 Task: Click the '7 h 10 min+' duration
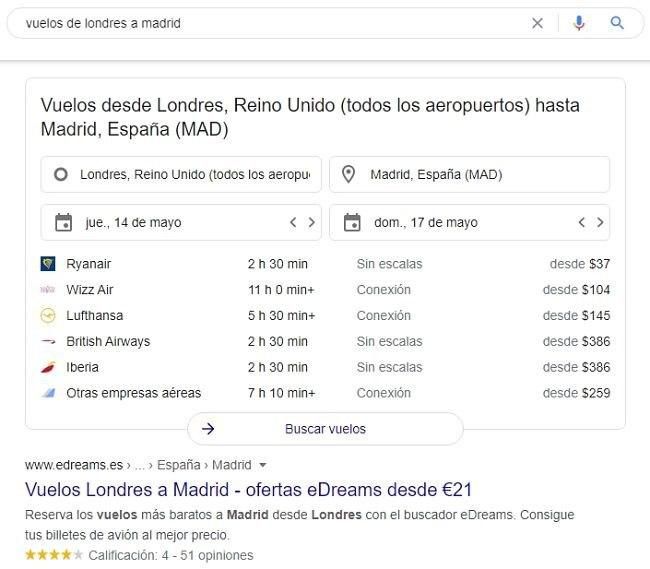click(281, 393)
